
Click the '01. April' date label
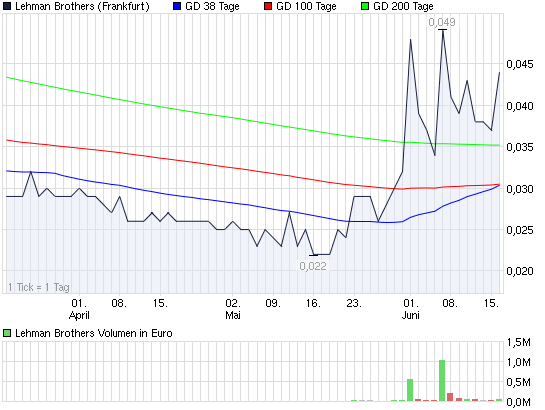[x=79, y=309]
